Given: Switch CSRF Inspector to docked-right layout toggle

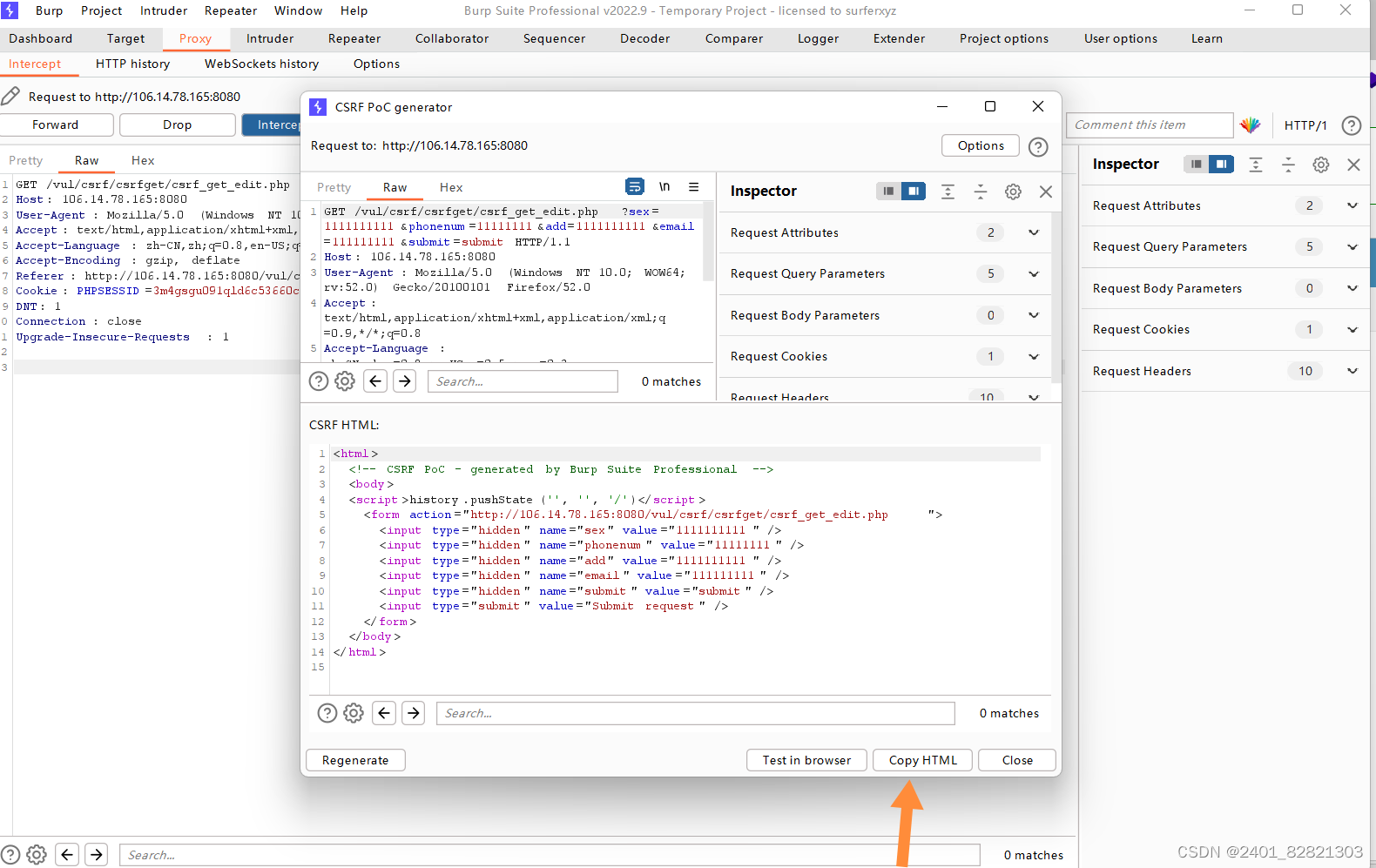Looking at the screenshot, I should [914, 191].
